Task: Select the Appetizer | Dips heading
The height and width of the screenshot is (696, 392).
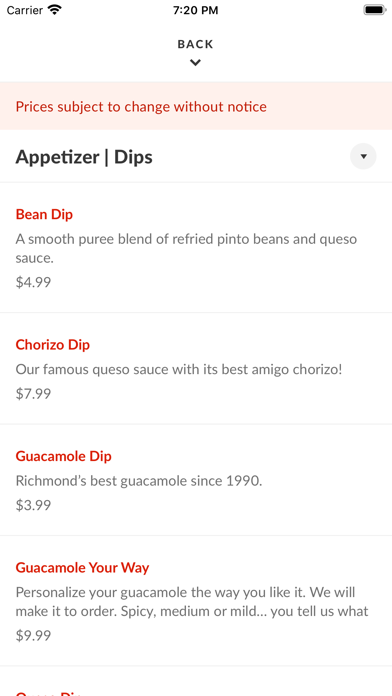Action: [84, 157]
